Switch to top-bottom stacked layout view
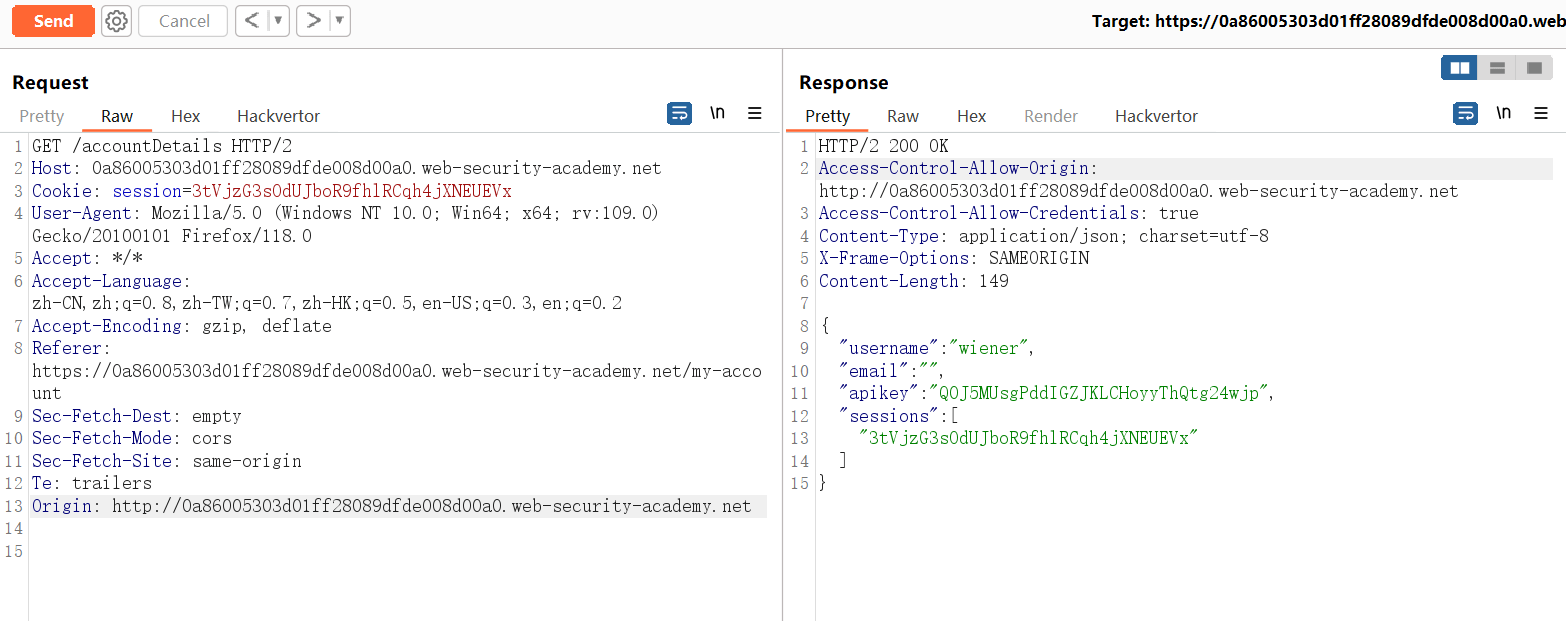The height and width of the screenshot is (621, 1566). click(x=1497, y=68)
